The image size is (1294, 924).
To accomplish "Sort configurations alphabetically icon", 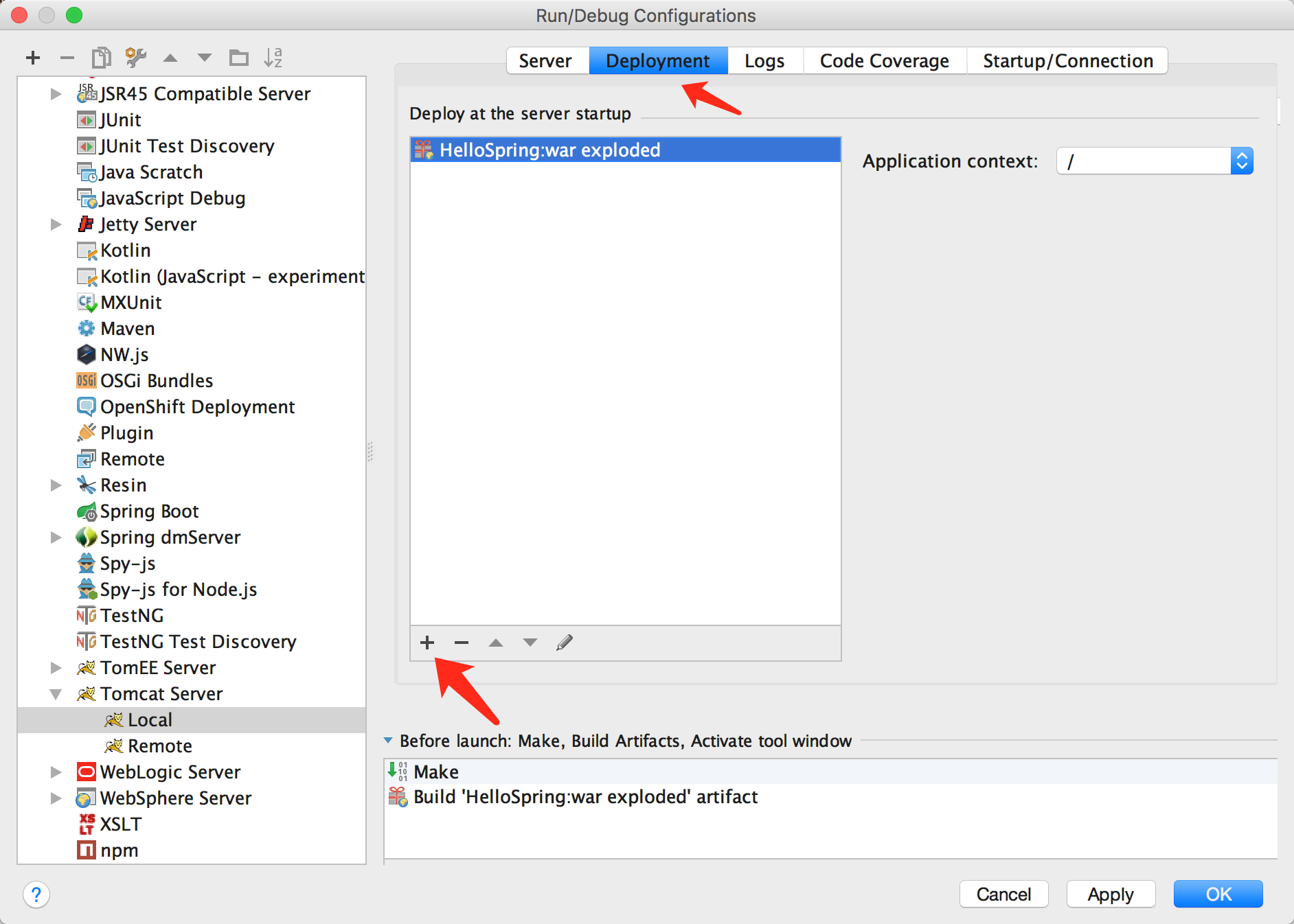I will click(273, 58).
